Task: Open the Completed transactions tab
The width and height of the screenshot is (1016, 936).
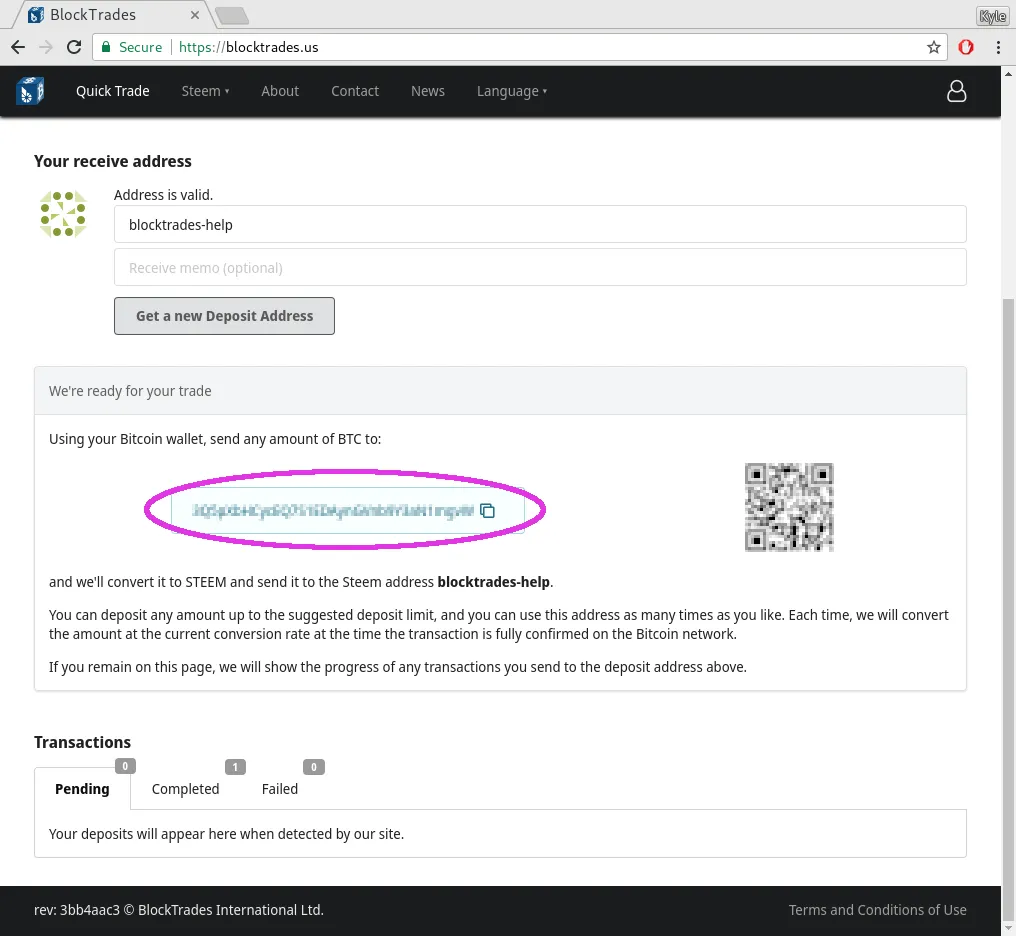Action: [185, 789]
